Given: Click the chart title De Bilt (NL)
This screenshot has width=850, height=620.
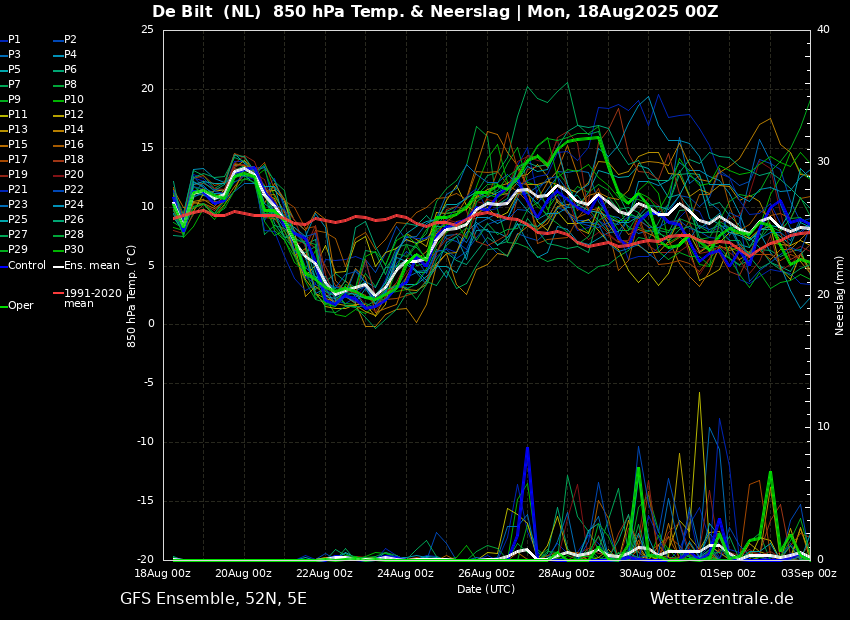Looking at the screenshot, I should pyautogui.click(x=207, y=11).
